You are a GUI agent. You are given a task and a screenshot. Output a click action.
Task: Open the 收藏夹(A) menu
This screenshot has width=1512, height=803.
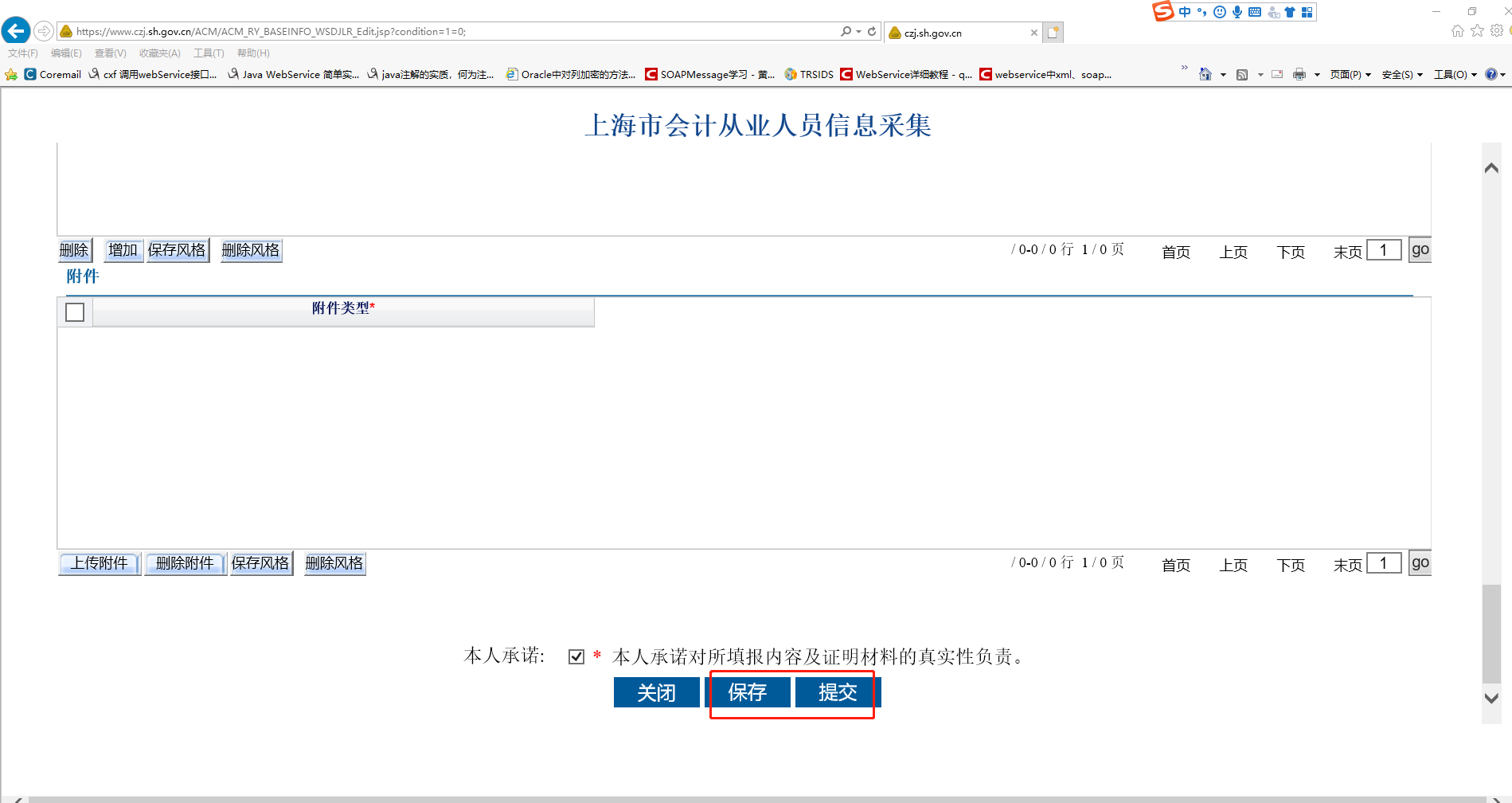click(159, 53)
